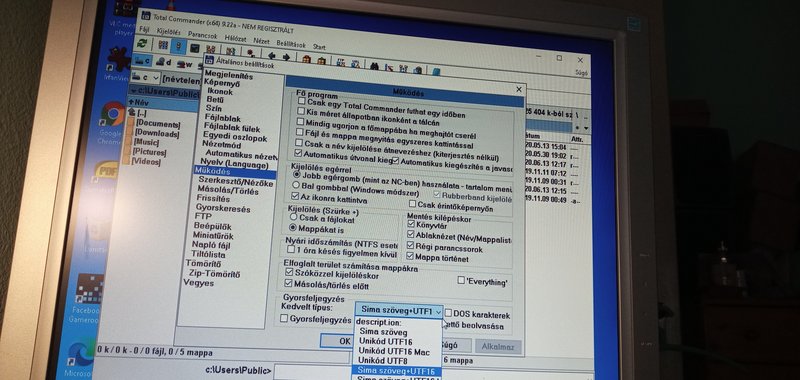Uncheck Automatikus útvonal kiegészítés checkbox
Screen dimensions: 800x380
click(x=298, y=153)
